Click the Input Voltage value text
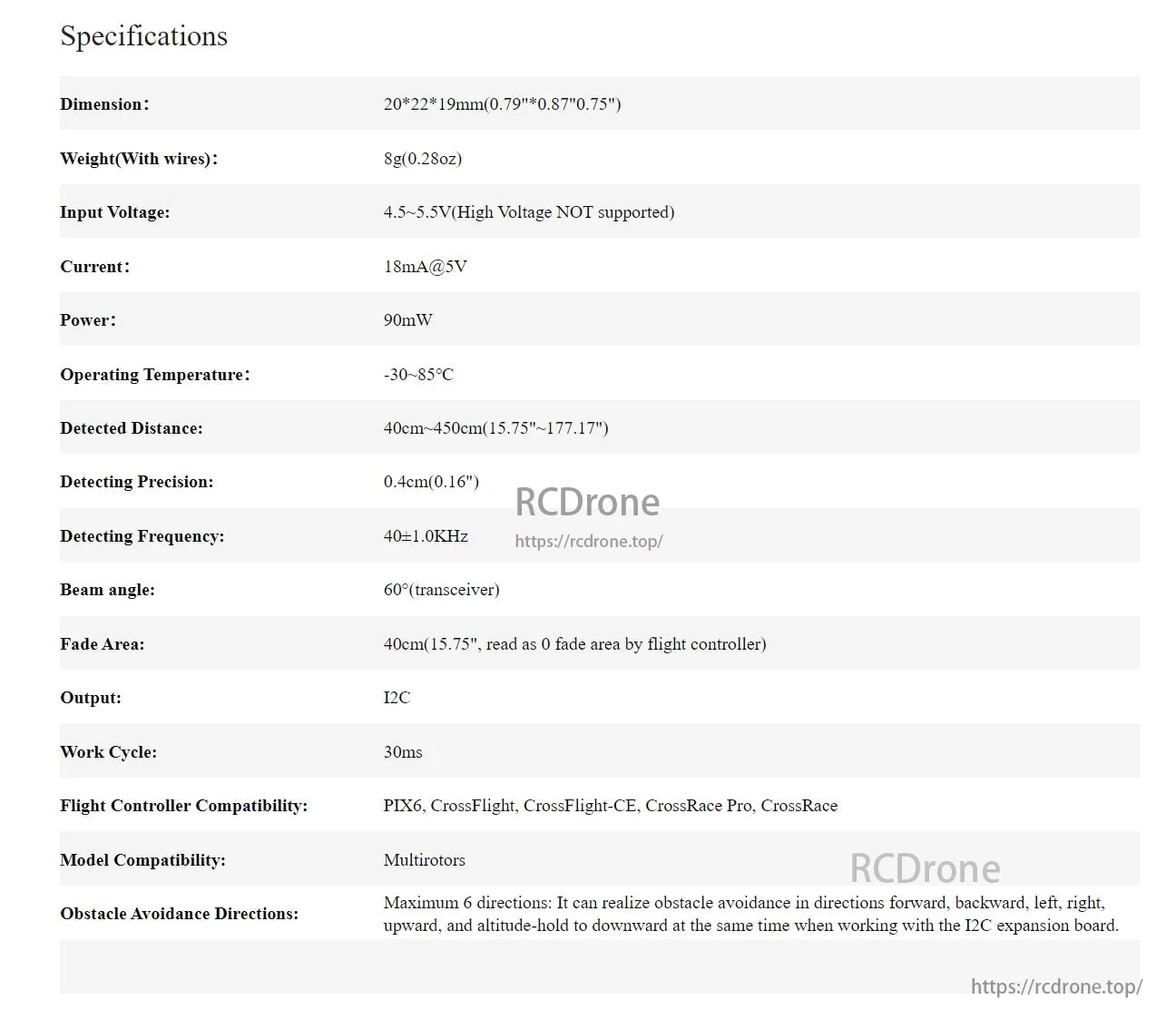The width and height of the screenshot is (1176, 1029). [x=528, y=212]
